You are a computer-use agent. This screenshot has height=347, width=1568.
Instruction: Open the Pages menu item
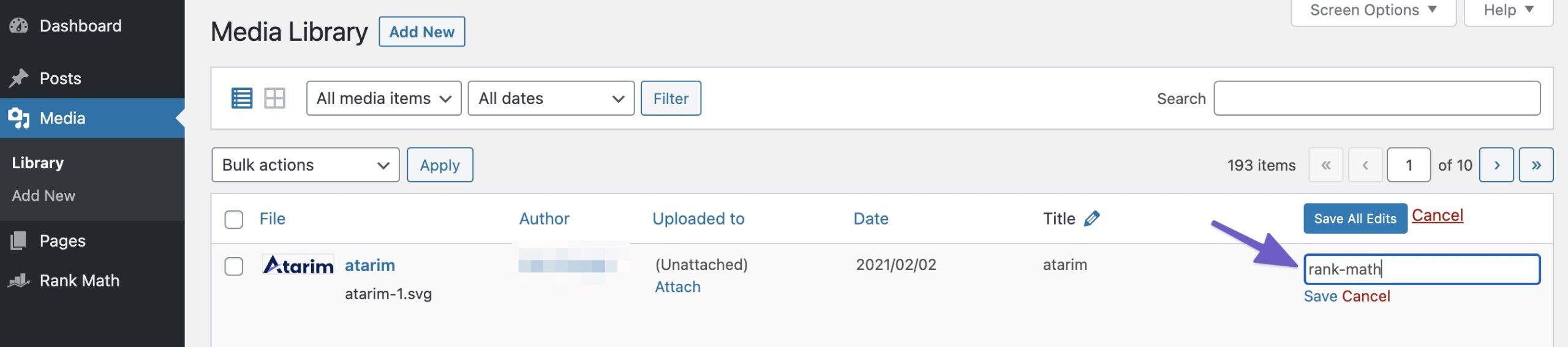tap(62, 241)
